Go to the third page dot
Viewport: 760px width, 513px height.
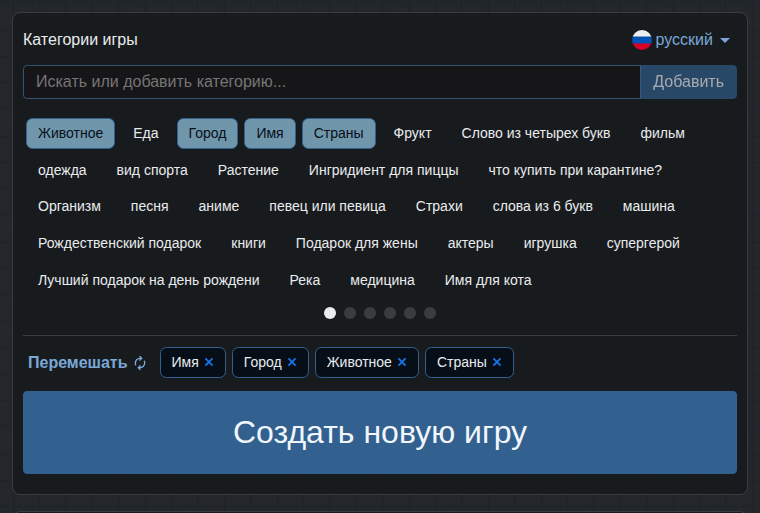[x=370, y=313]
